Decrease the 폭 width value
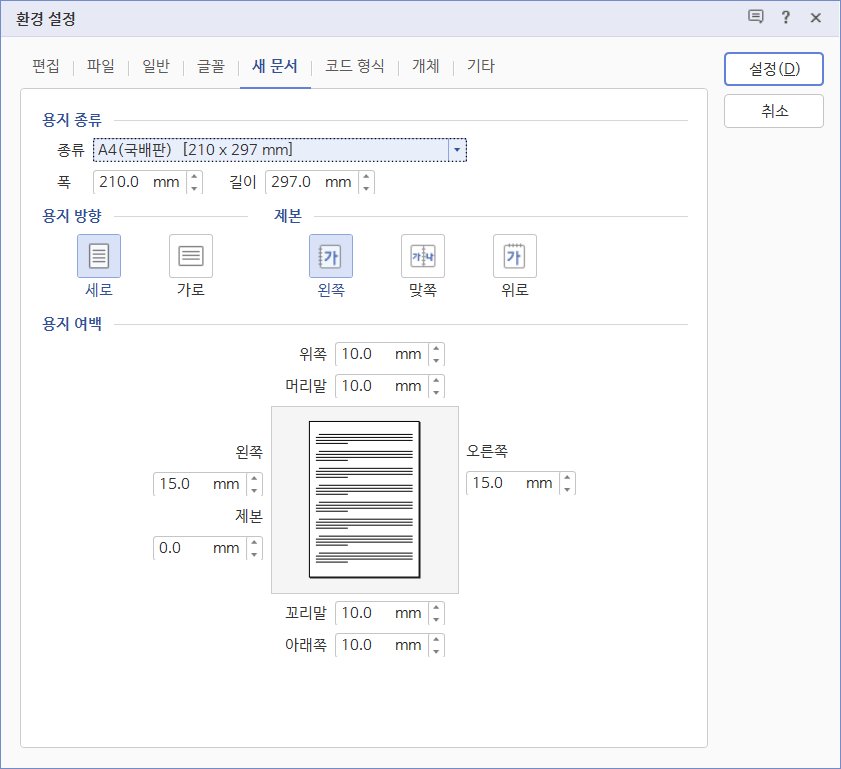Image resolution: width=841 pixels, height=769 pixels. pyautogui.click(x=194, y=188)
